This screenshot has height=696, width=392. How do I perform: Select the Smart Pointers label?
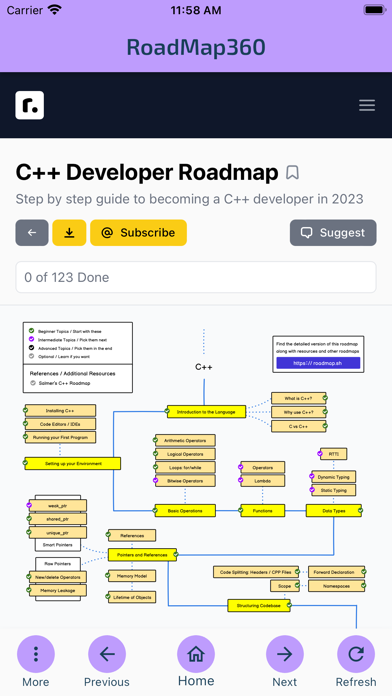click(58, 545)
